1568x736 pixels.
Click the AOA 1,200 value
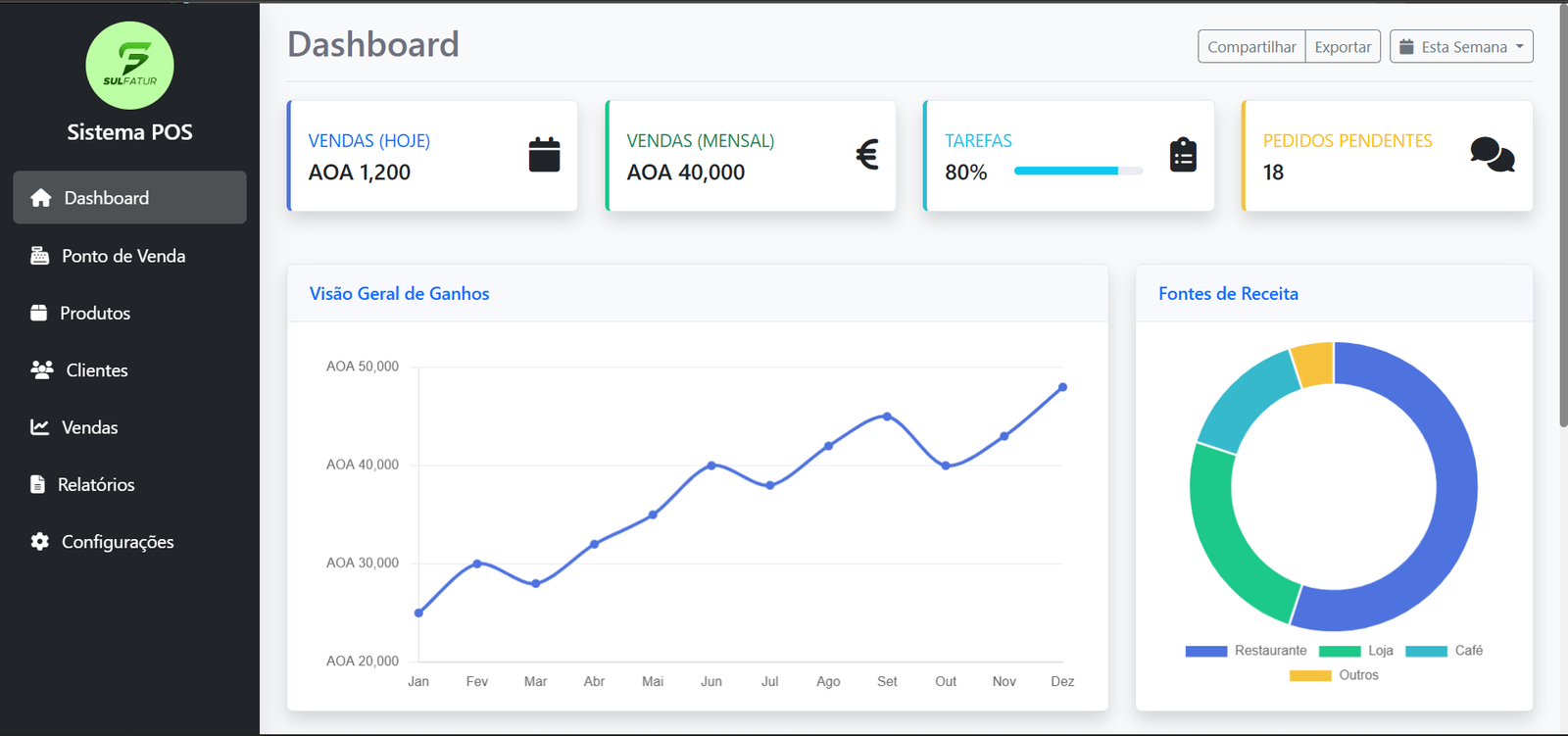(360, 172)
